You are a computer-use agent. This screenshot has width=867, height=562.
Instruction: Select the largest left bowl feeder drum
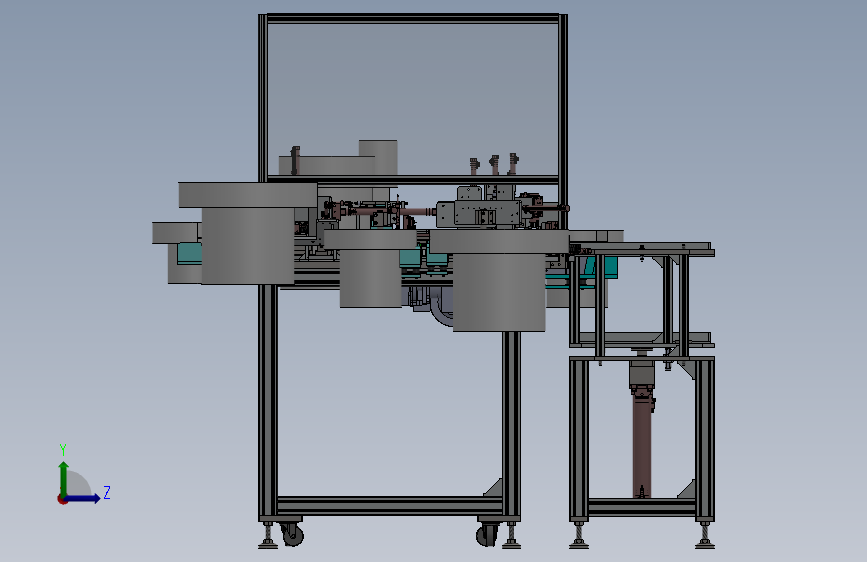(x=248, y=233)
